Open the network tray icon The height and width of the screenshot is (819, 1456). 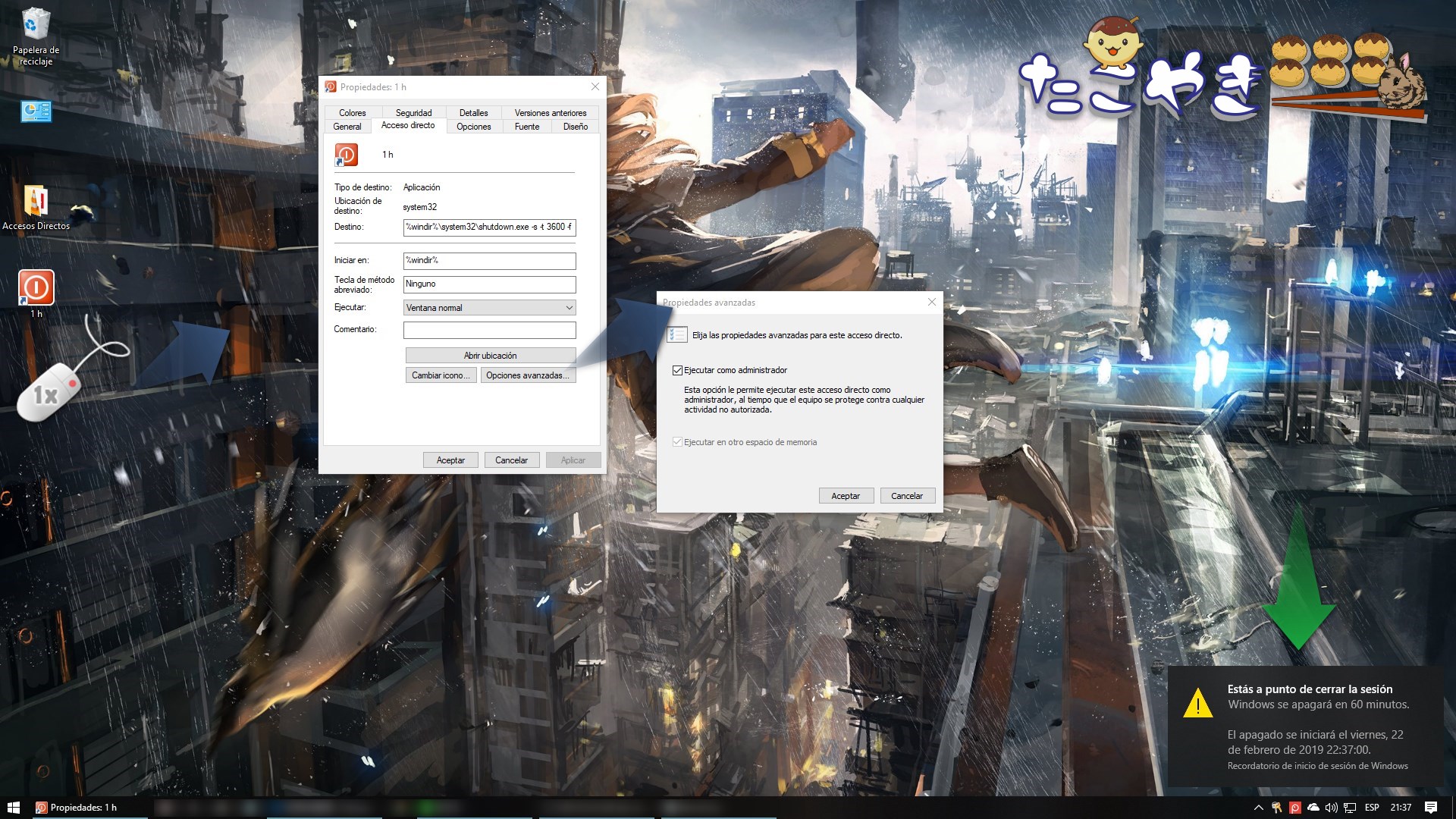[x=1350, y=808]
